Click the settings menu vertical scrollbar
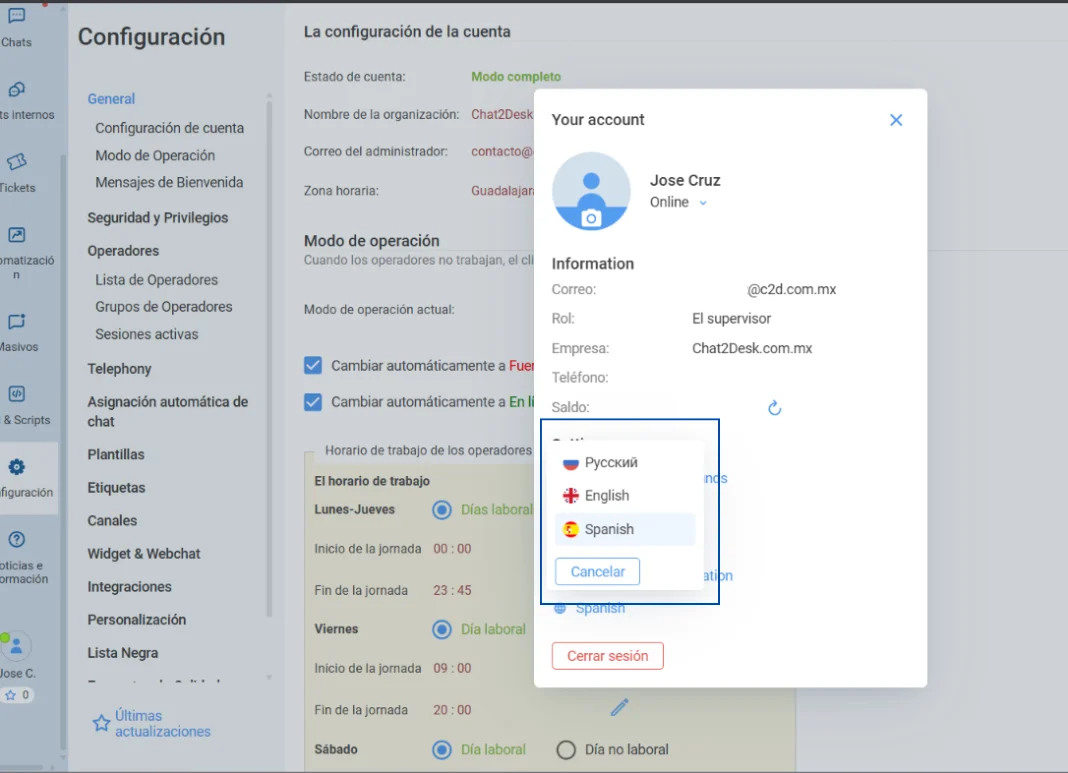This screenshot has height=773, width=1068. 269,358
